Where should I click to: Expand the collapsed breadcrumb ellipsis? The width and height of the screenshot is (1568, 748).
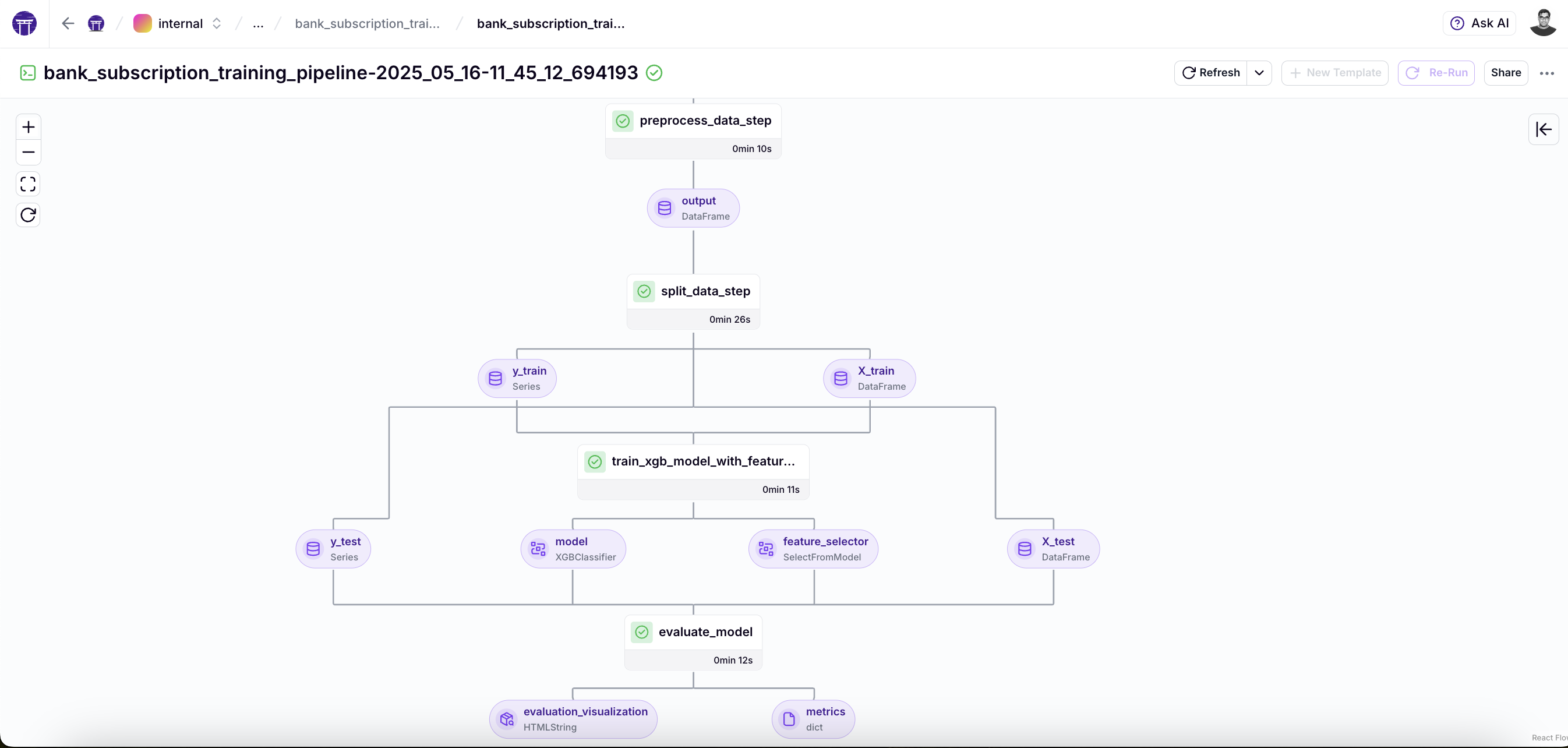[258, 23]
